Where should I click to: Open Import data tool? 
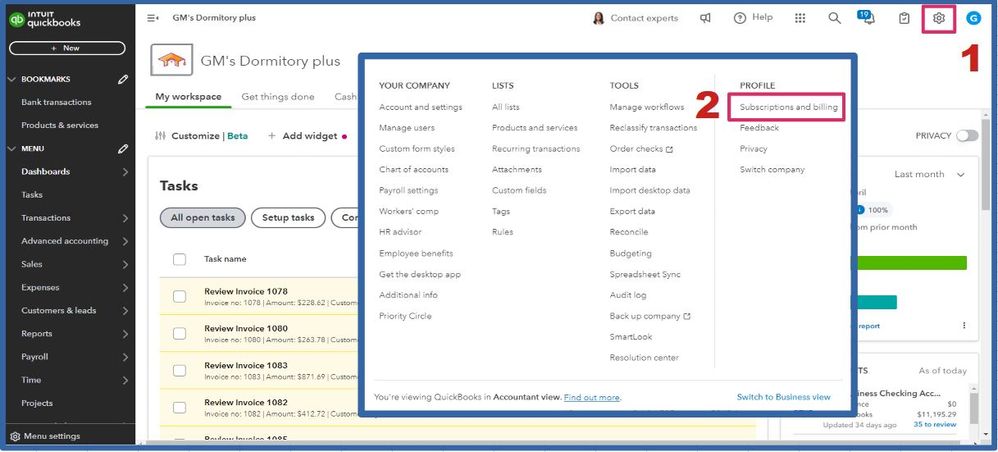(633, 169)
